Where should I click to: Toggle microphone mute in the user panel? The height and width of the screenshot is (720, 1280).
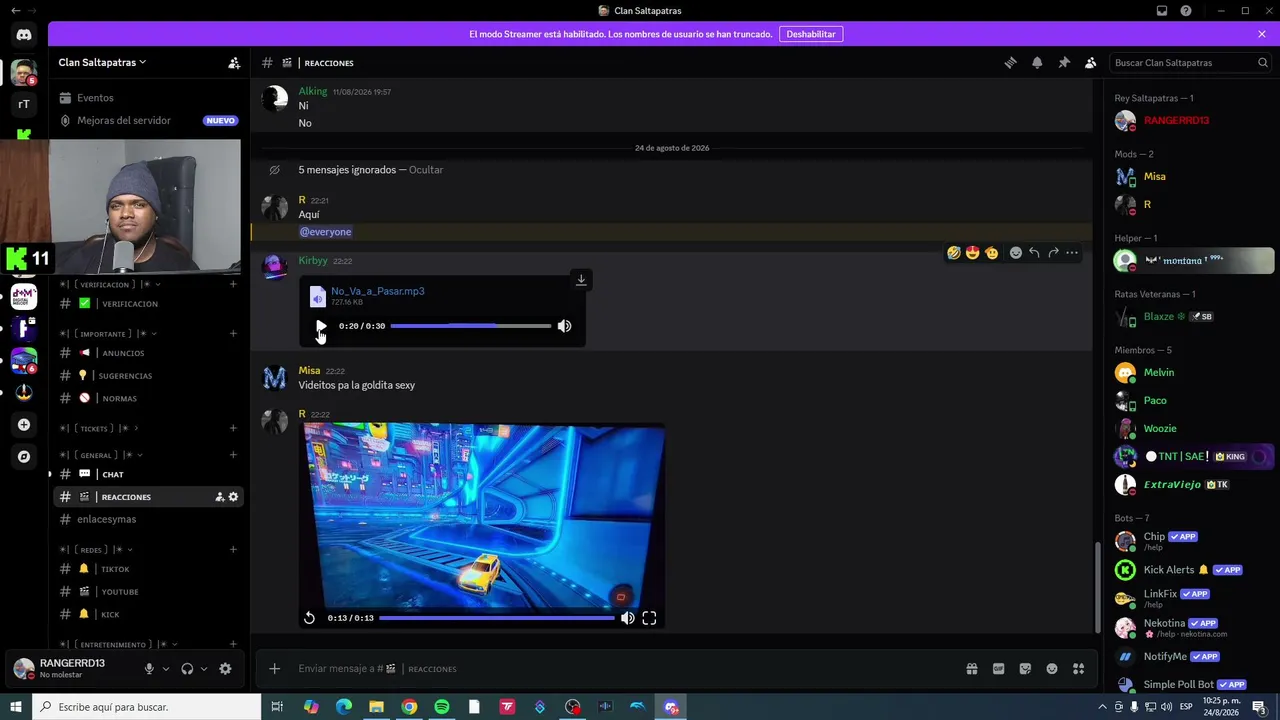pos(149,669)
